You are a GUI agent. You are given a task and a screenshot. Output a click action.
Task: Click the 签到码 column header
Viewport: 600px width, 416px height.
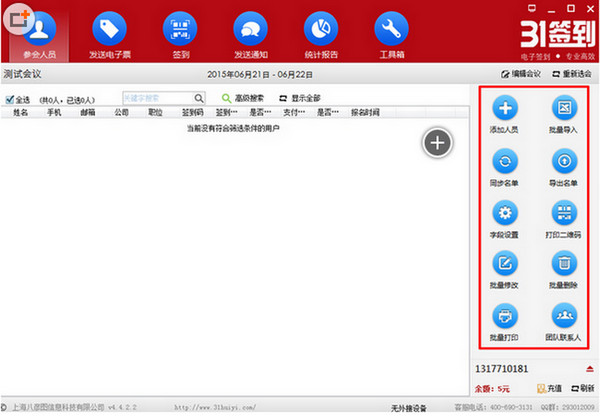[x=192, y=113]
